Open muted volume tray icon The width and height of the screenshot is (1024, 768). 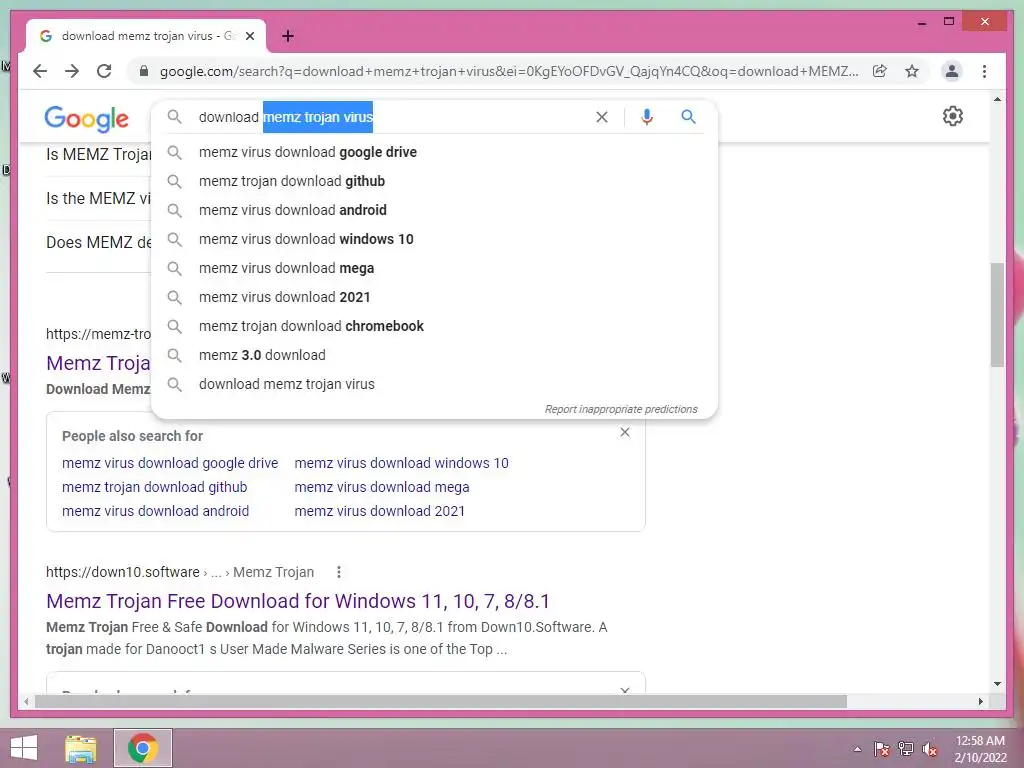930,749
